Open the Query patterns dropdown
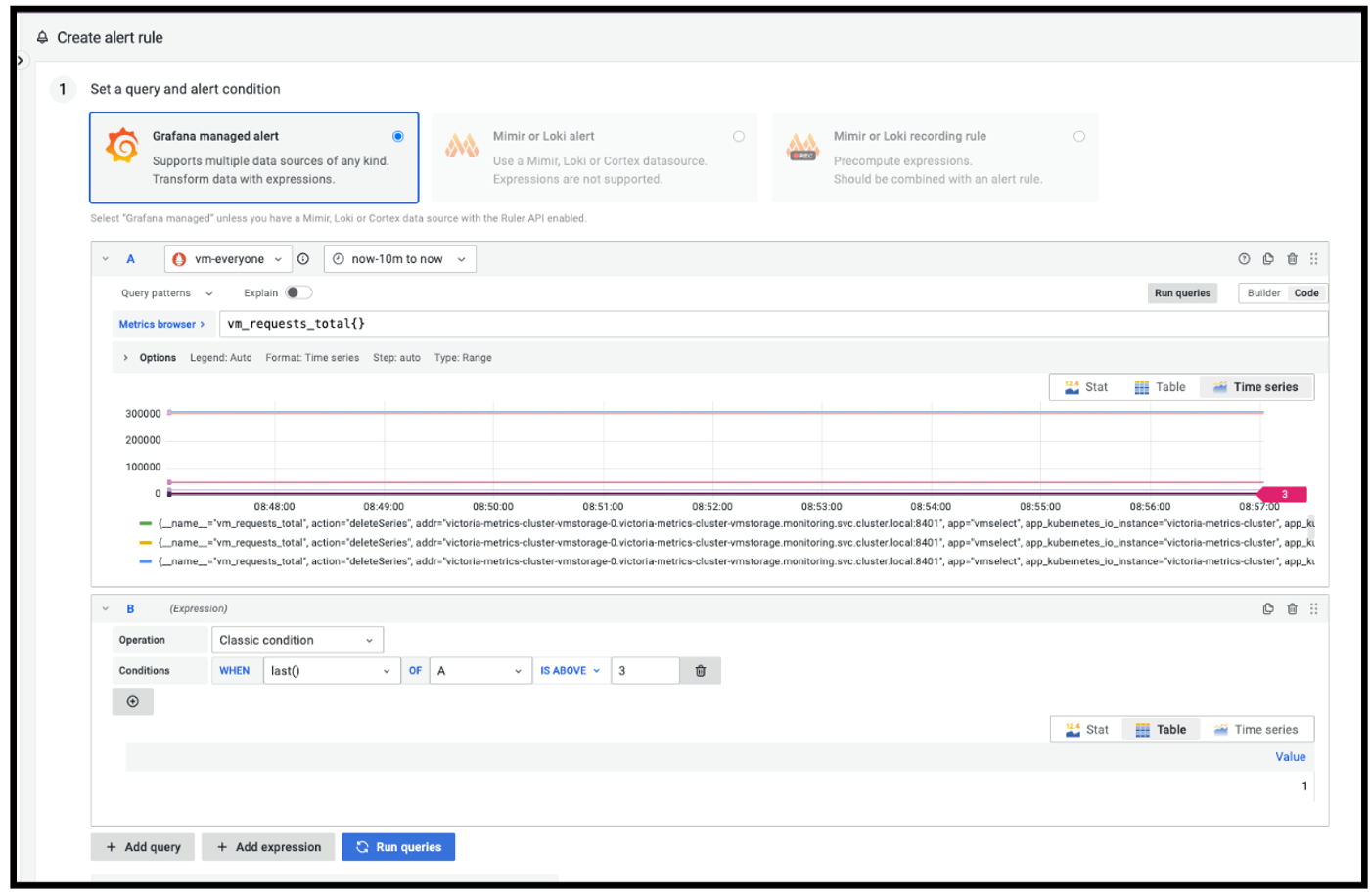This screenshot has height=896, width=1370. [167, 293]
